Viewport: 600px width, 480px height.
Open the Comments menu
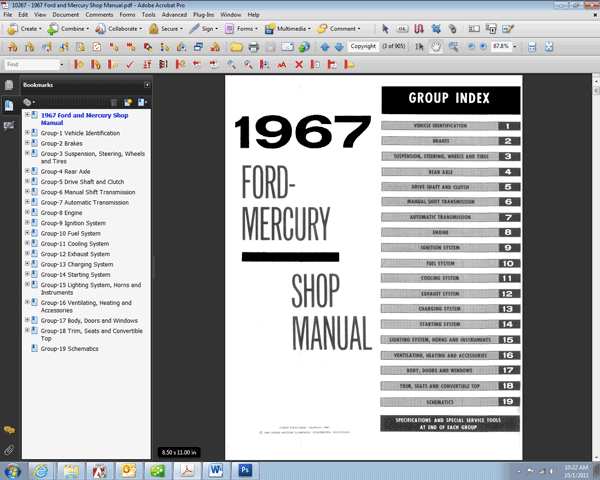point(99,15)
